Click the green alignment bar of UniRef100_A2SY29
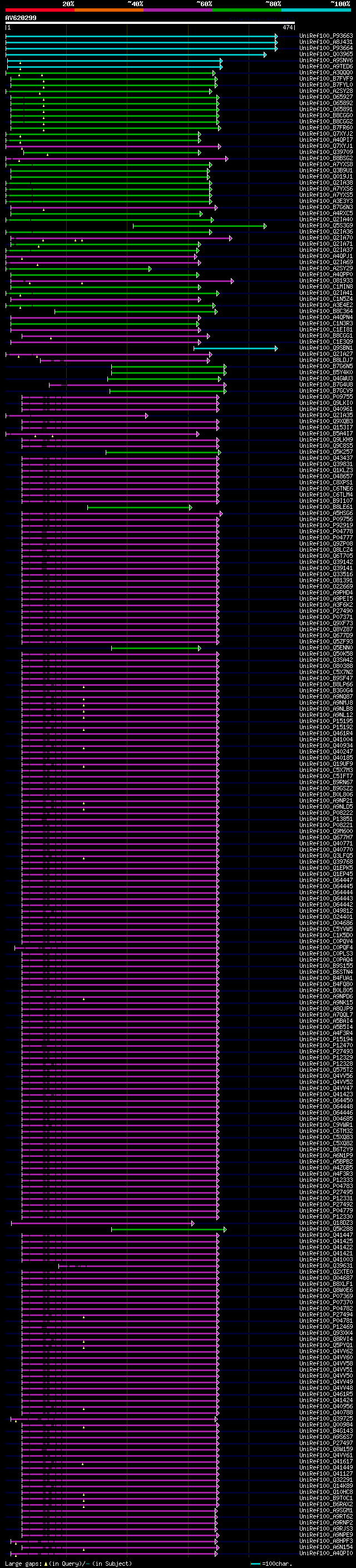The height and width of the screenshot is (1568, 356). coord(78,269)
